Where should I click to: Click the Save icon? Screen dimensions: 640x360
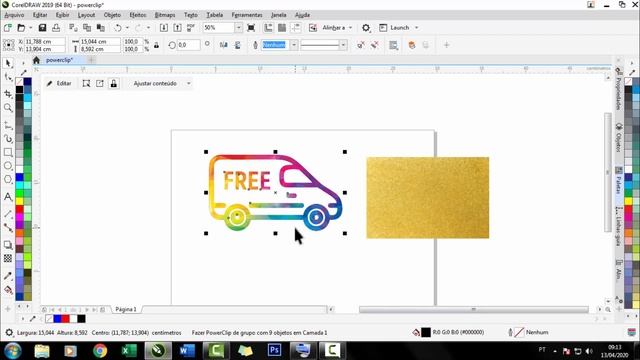click(42, 28)
